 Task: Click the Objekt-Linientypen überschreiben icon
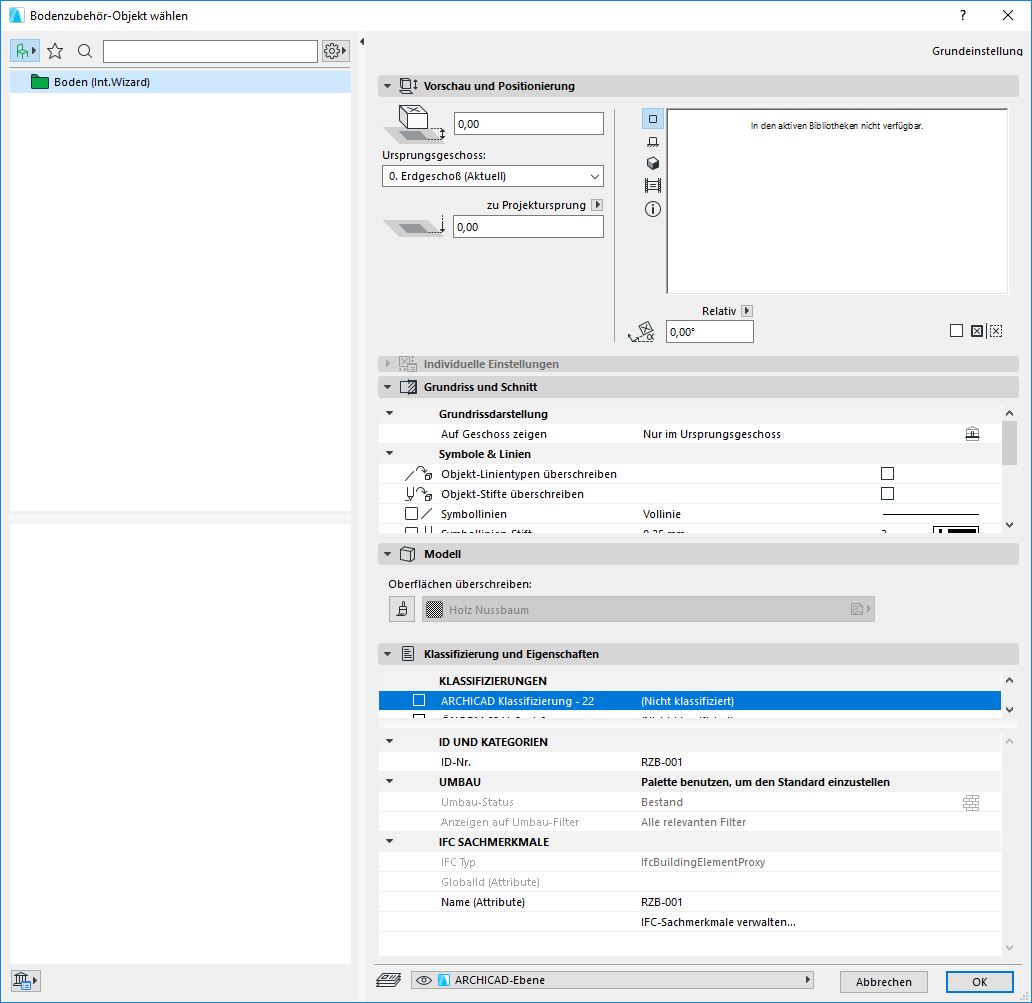(x=419, y=474)
